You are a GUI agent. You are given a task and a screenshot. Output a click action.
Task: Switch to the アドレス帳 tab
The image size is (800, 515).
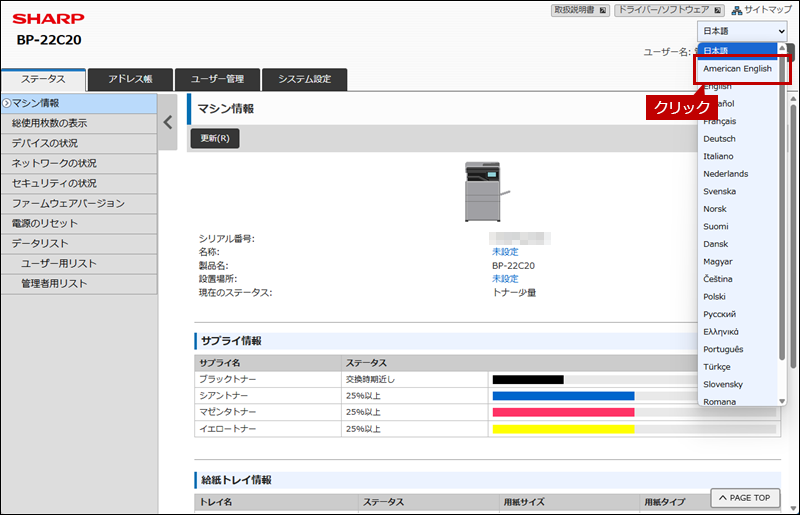point(130,80)
